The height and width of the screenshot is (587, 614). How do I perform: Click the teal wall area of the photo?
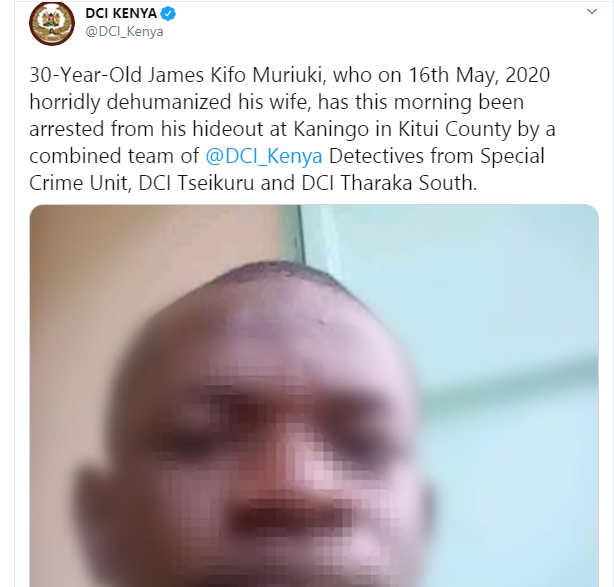pos(509,313)
